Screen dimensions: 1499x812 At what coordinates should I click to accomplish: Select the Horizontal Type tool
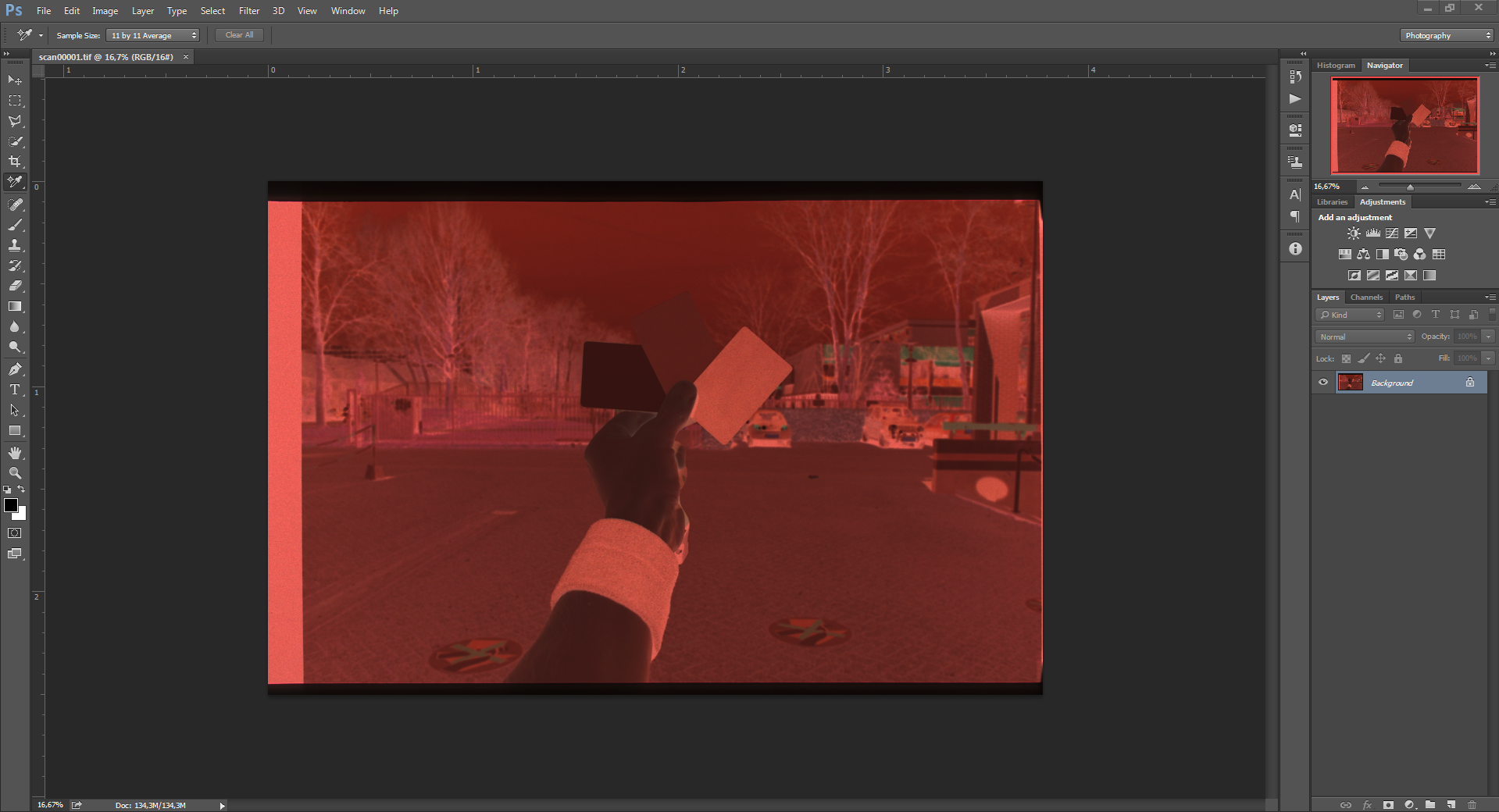coord(15,388)
